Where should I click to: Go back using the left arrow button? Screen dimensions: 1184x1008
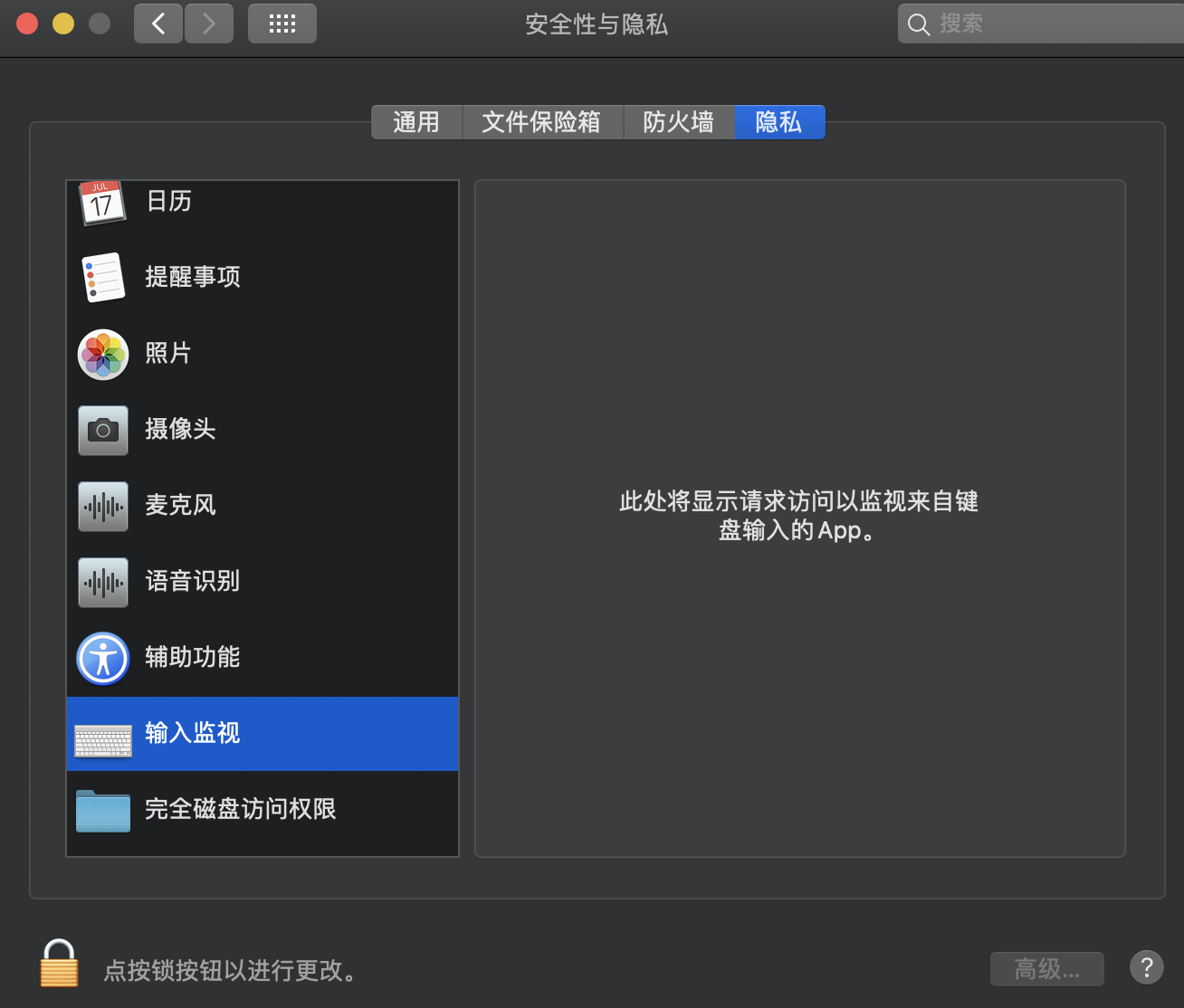[158, 24]
